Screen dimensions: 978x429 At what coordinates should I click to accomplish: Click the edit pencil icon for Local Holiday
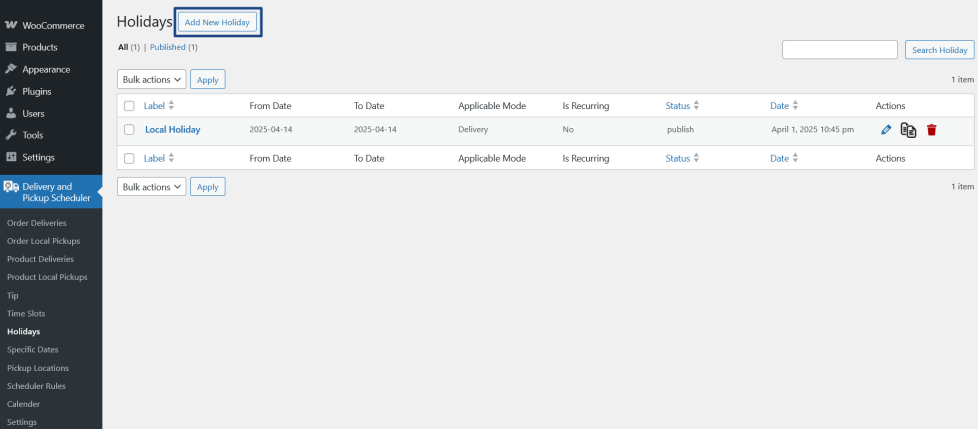coord(886,130)
